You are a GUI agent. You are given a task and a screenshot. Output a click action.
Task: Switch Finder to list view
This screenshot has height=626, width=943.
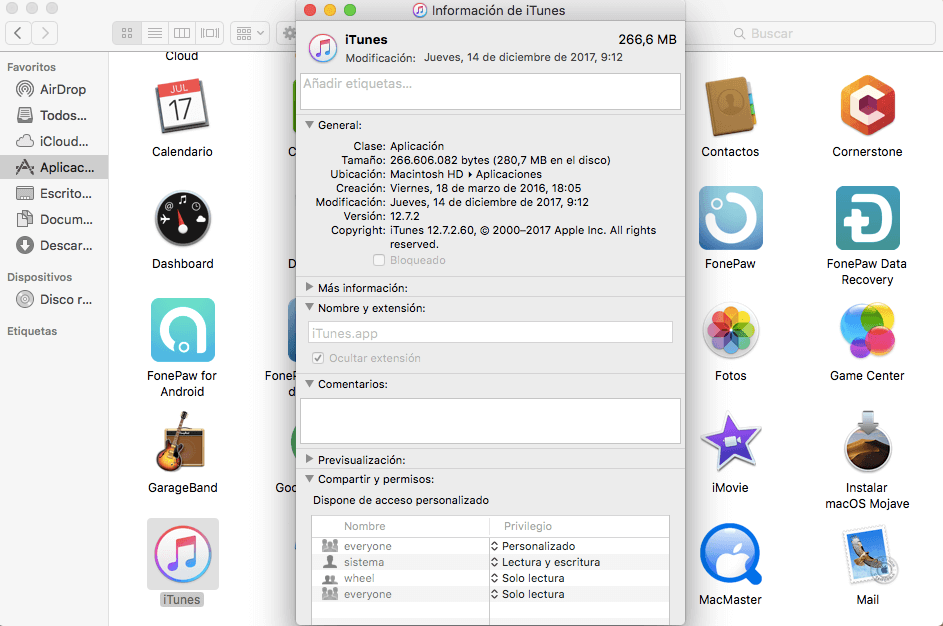click(x=155, y=33)
